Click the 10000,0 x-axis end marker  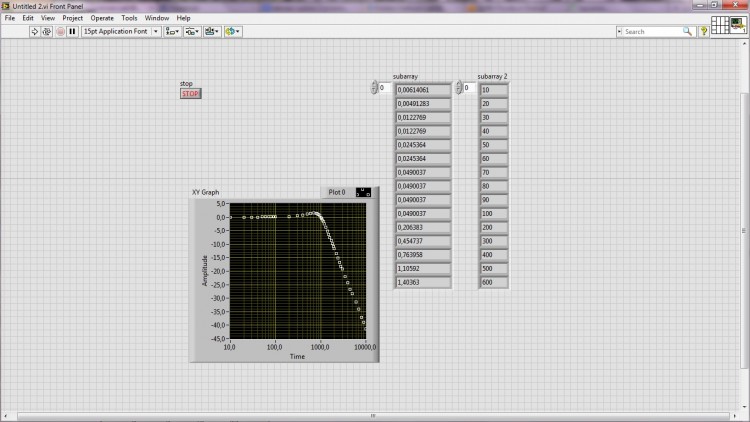click(365, 347)
